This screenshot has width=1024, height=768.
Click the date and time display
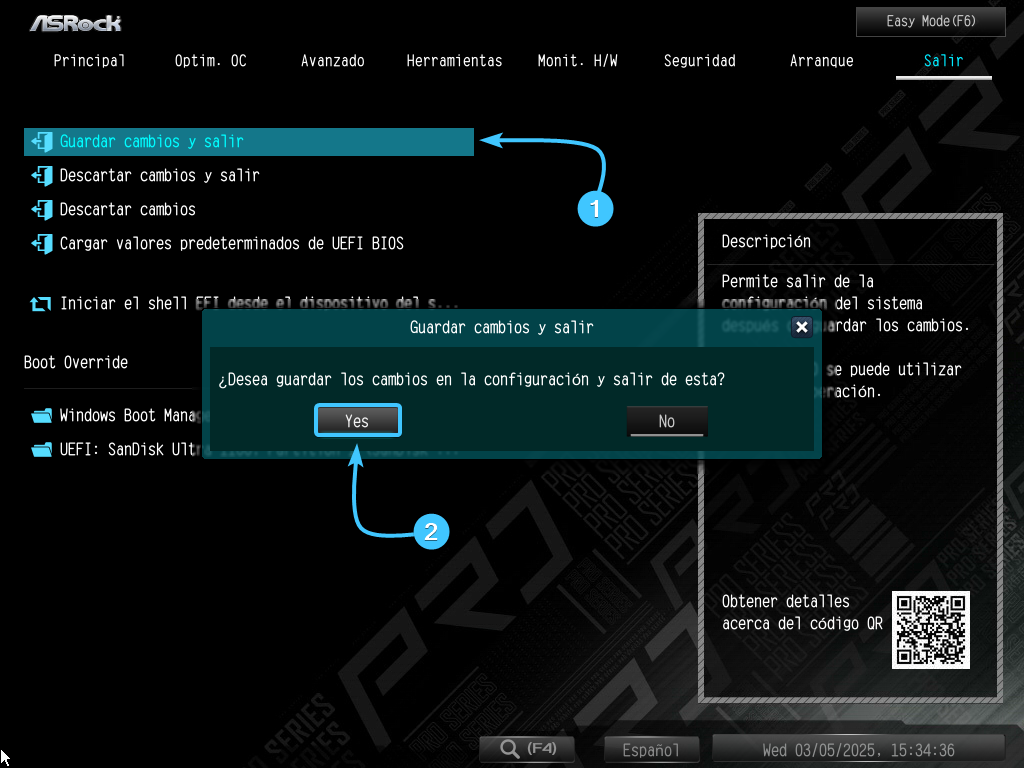tap(858, 750)
